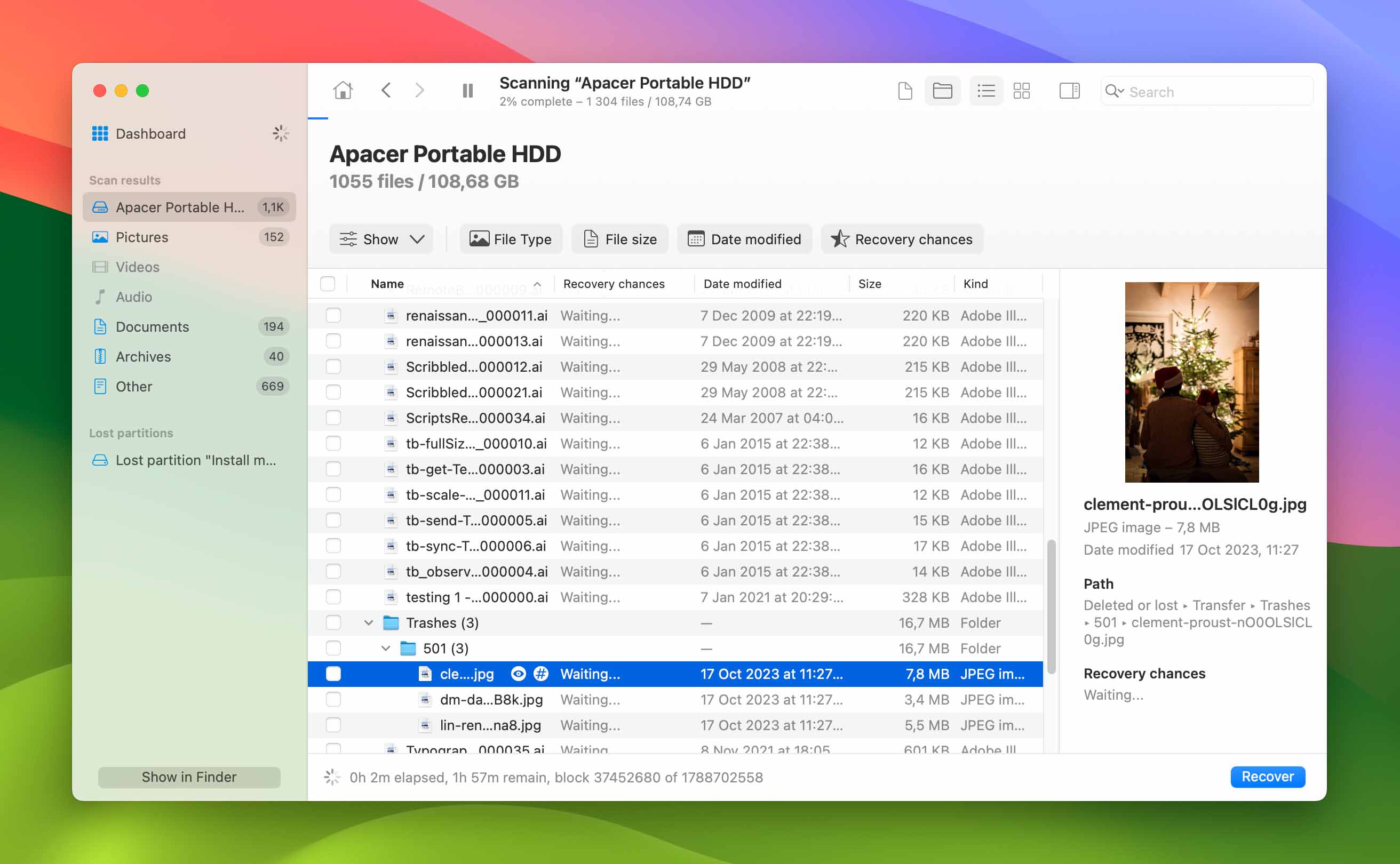1400x864 pixels.
Task: Toggle checkbox for dm-da...B8k.jpg file
Action: coord(331,699)
